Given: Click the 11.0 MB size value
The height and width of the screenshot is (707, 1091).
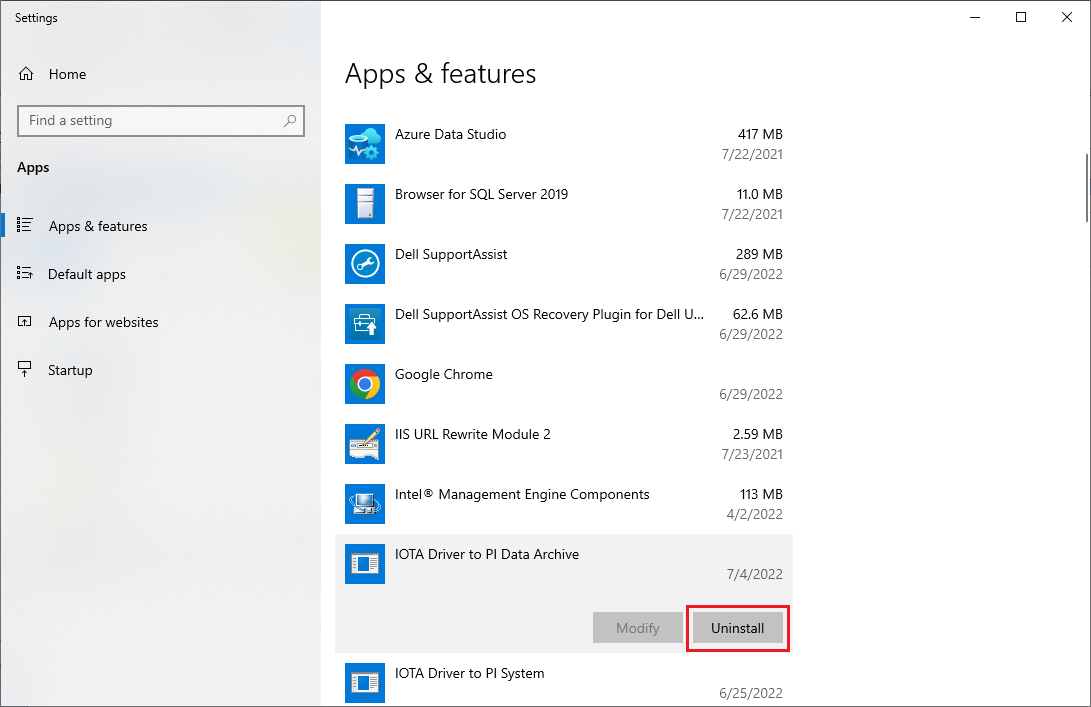Looking at the screenshot, I should point(760,194).
